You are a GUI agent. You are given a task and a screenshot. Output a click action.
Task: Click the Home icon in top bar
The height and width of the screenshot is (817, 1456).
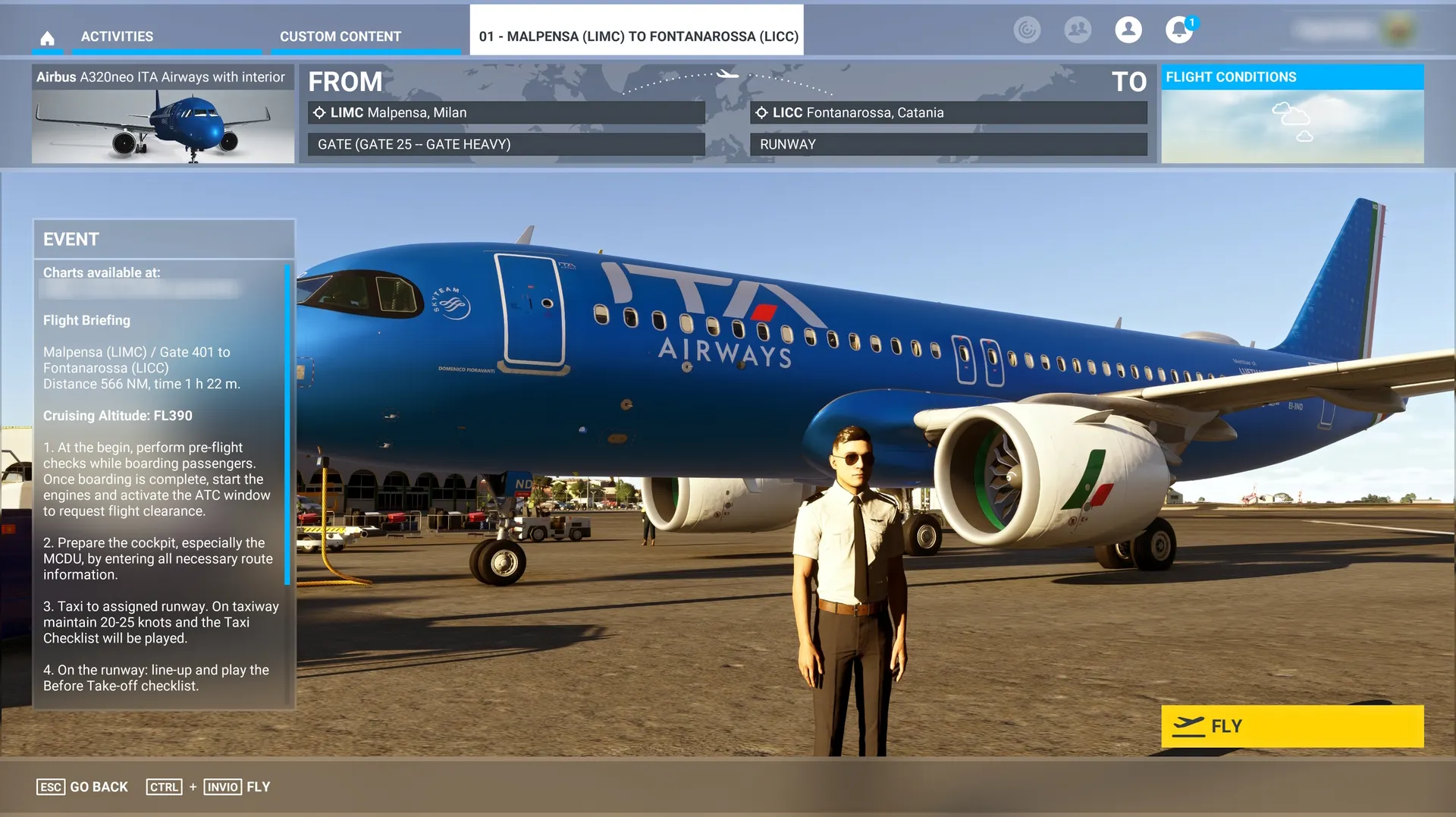(x=47, y=37)
